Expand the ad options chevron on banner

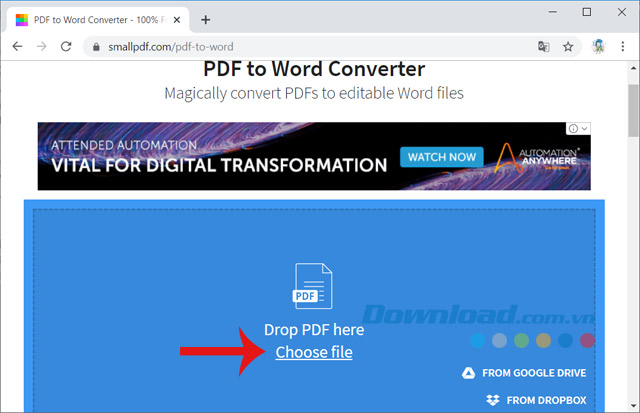click(585, 129)
